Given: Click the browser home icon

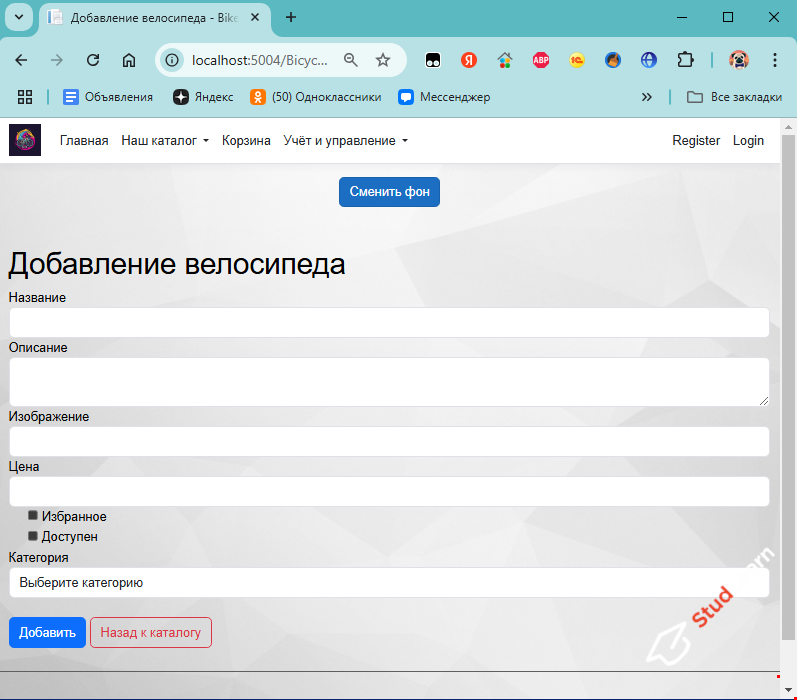Looking at the screenshot, I should tap(129, 60).
